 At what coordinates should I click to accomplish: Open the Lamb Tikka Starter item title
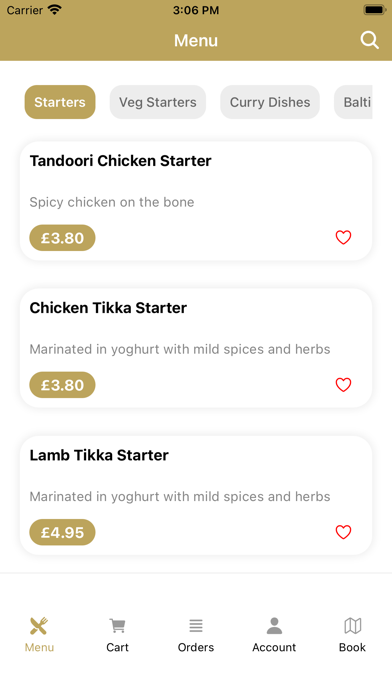tap(99, 455)
